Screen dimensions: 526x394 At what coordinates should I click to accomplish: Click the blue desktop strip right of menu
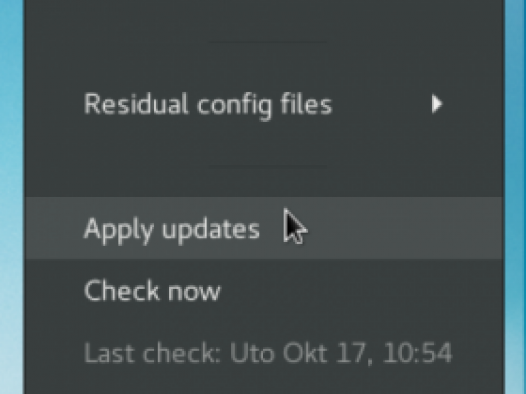pos(515,197)
